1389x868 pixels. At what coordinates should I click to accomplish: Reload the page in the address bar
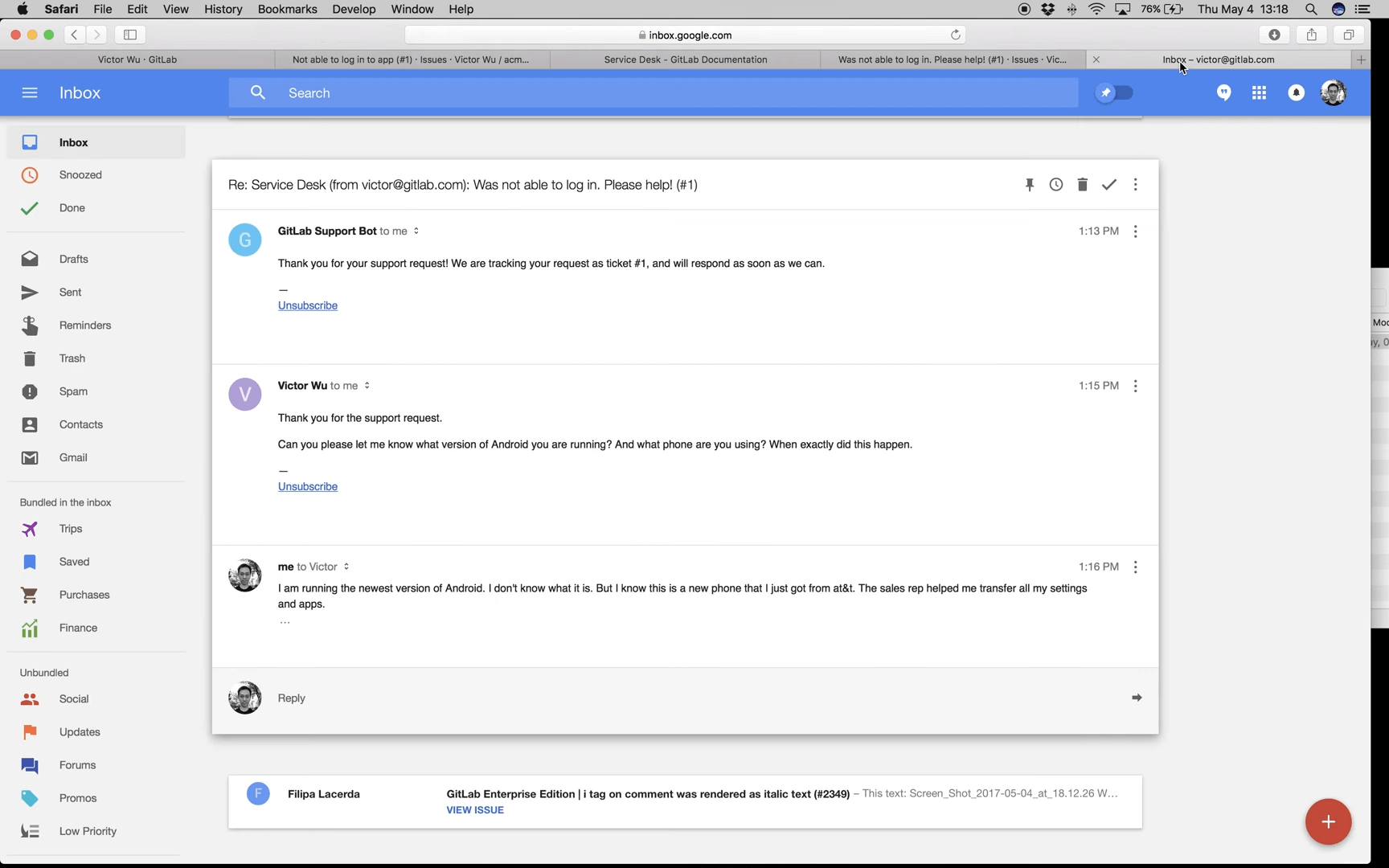coord(955,35)
